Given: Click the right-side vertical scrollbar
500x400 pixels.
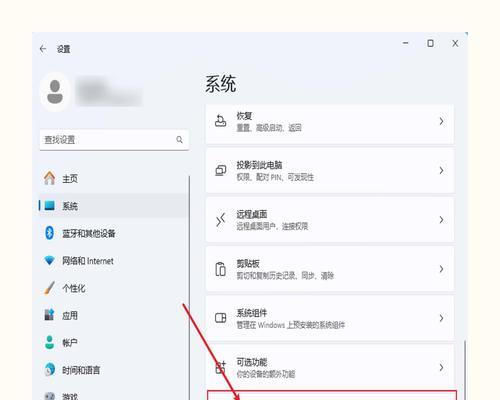Looking at the screenshot, I should pyautogui.click(x=464, y=369).
